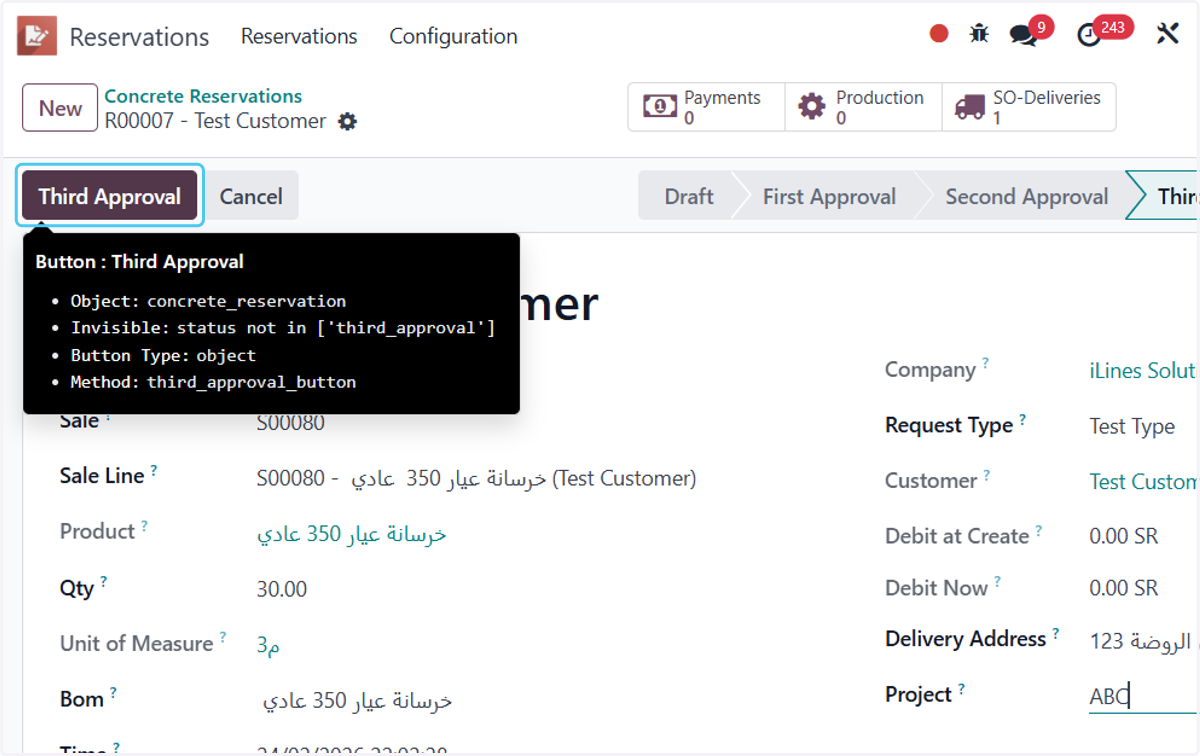Viewport: 1200px width, 756px height.
Task: Open messages chat icon with badge 9
Action: 1024,35
